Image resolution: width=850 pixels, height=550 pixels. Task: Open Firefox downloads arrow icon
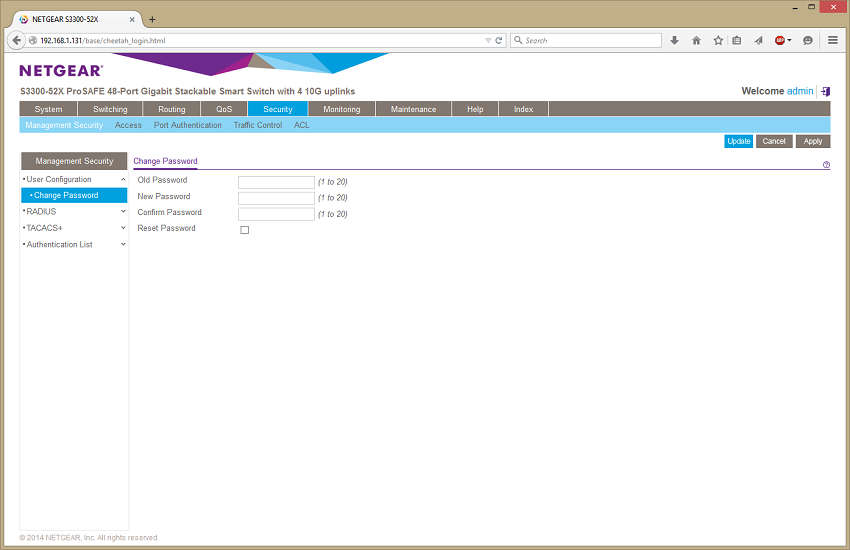pos(674,40)
